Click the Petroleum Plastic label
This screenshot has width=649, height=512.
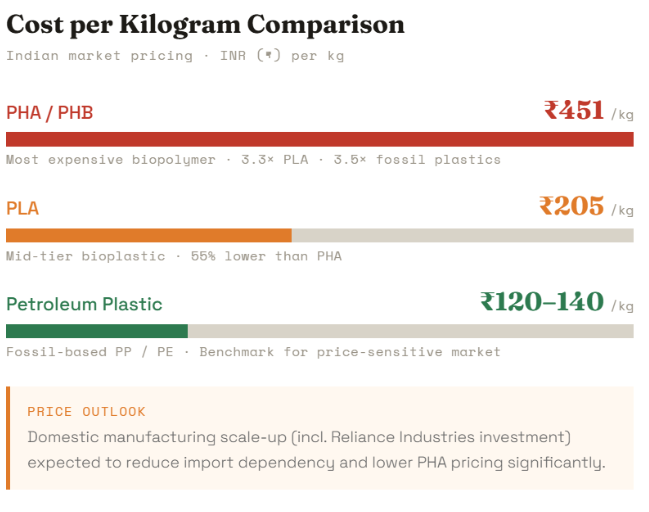[84, 304]
